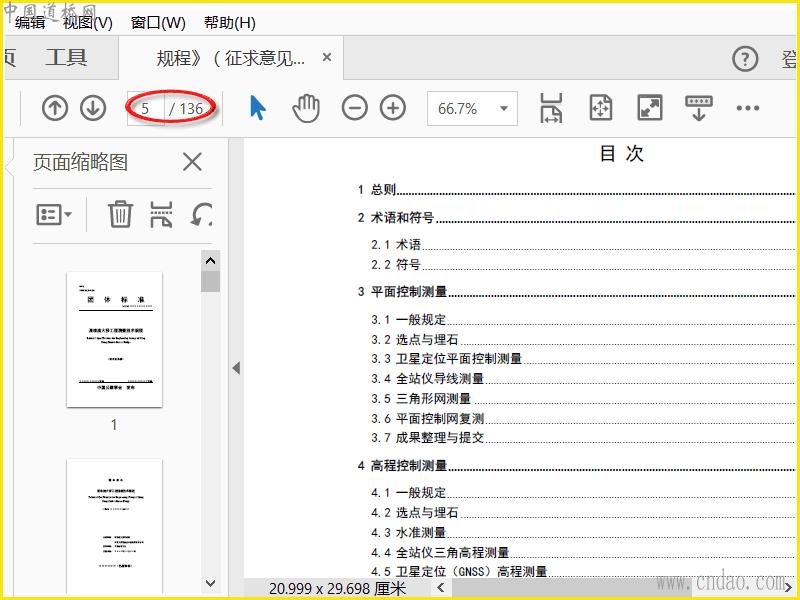Open TOC entry 3.1 一般规定

coord(583,320)
